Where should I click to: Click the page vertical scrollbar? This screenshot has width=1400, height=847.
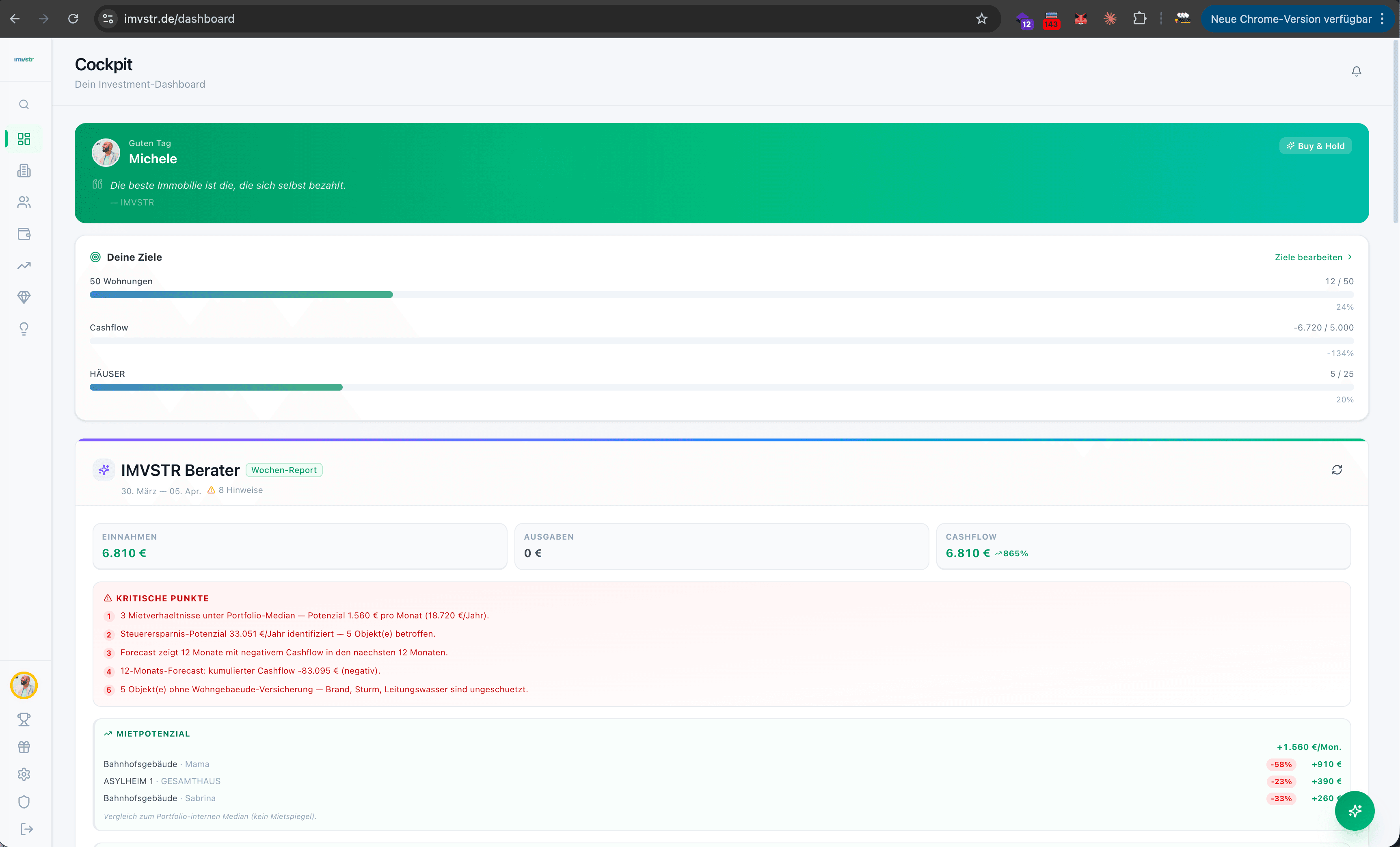(1396, 131)
